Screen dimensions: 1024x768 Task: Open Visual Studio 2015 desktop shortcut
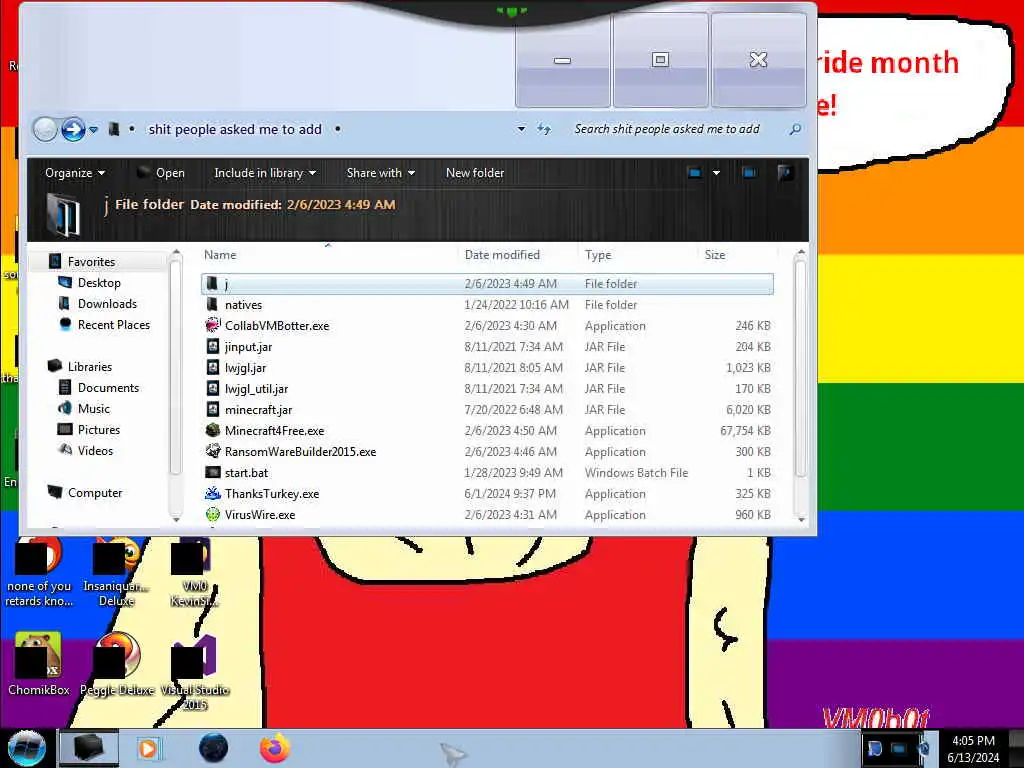195,673
